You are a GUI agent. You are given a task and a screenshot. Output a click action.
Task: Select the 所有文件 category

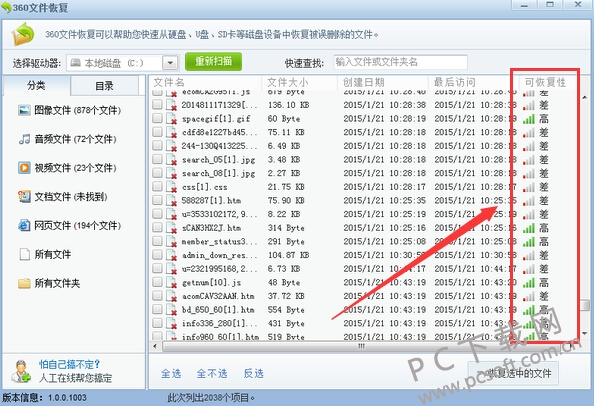click(x=45, y=254)
